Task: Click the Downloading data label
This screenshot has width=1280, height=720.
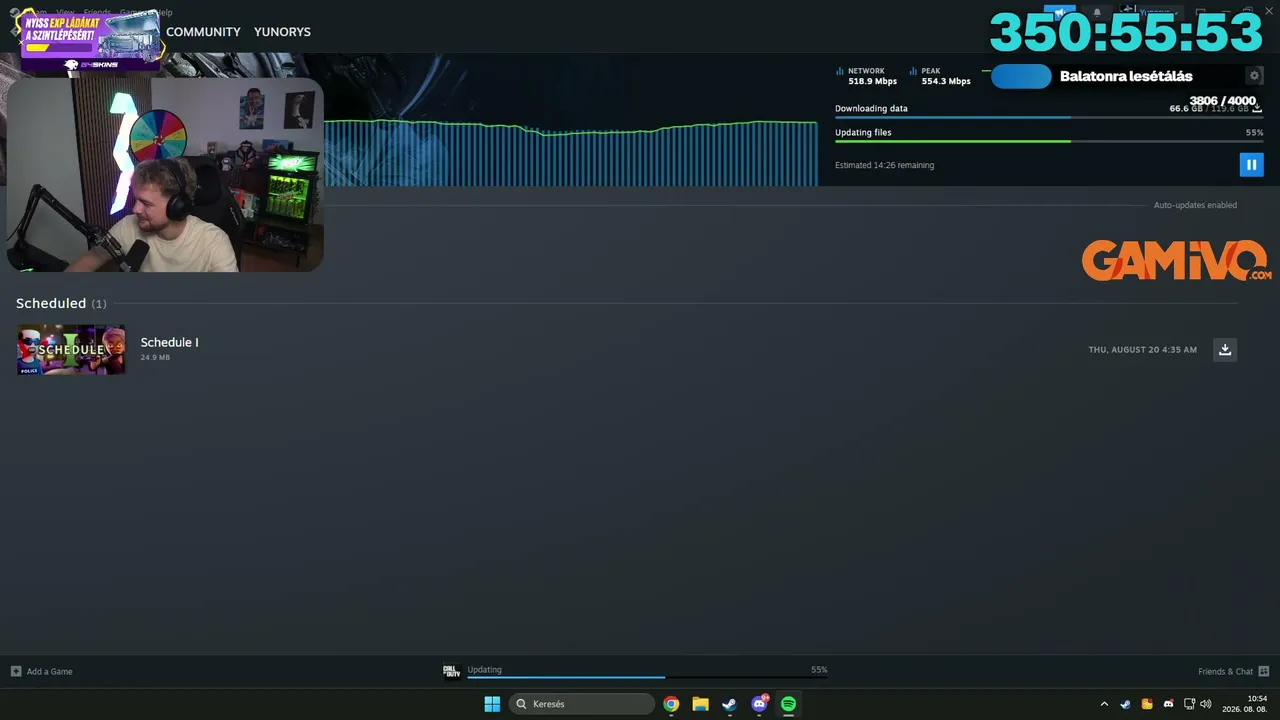Action: click(x=871, y=108)
